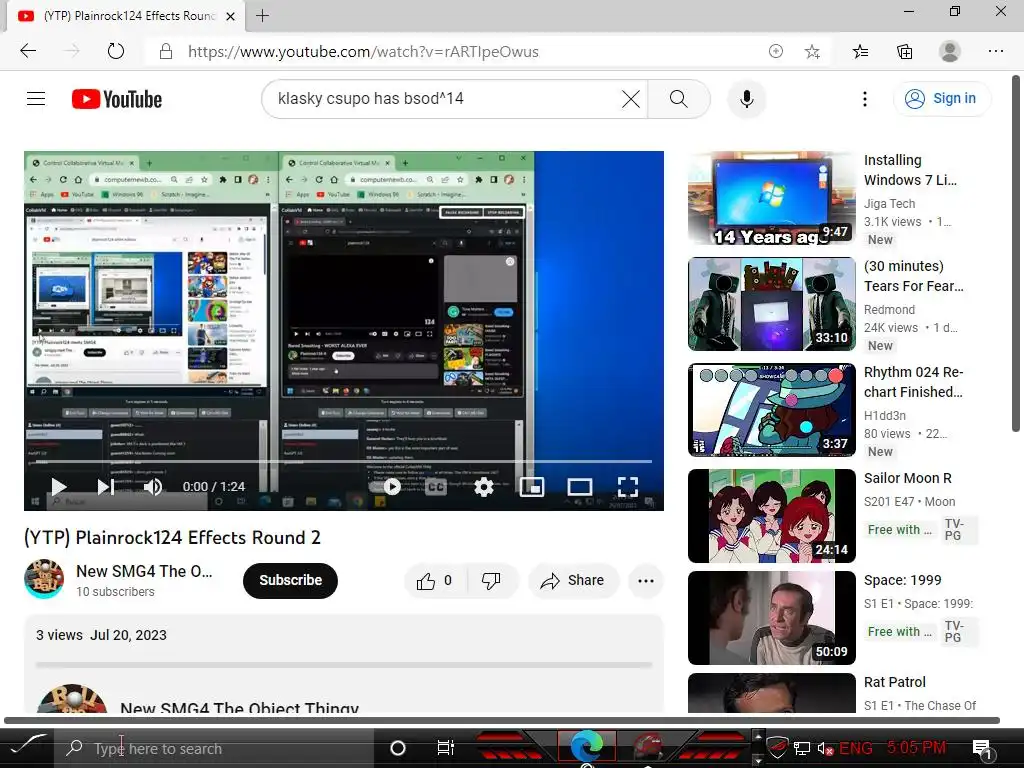The image size is (1024, 768).
Task: Click the page vertical scrollbar
Action: point(1016,254)
